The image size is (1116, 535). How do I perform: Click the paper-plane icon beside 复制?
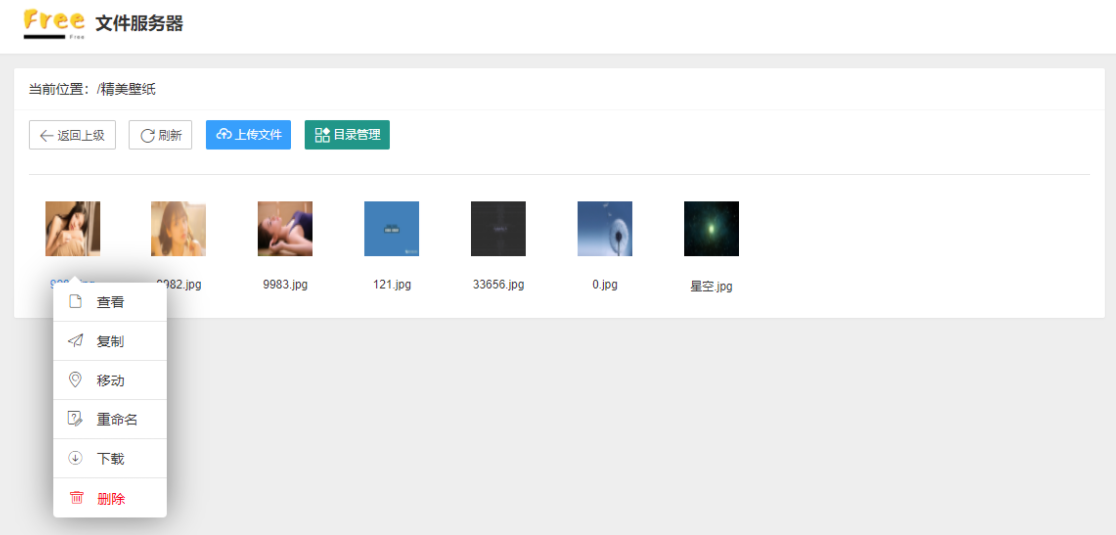click(75, 341)
